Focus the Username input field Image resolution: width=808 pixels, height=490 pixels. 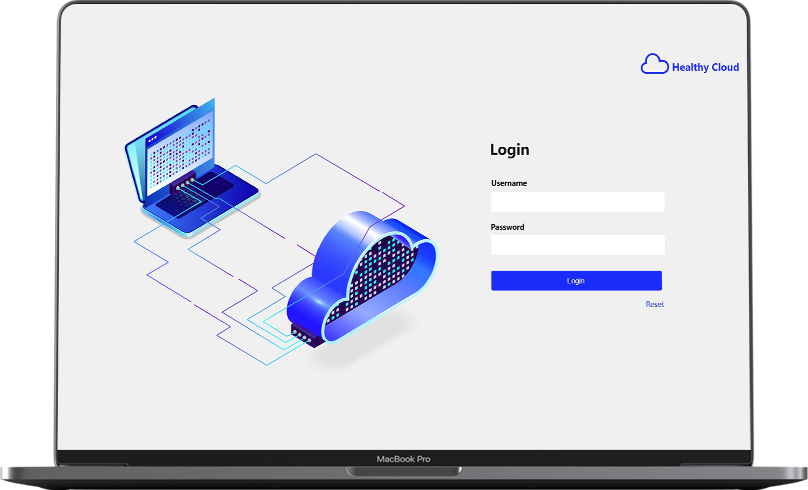coord(577,202)
